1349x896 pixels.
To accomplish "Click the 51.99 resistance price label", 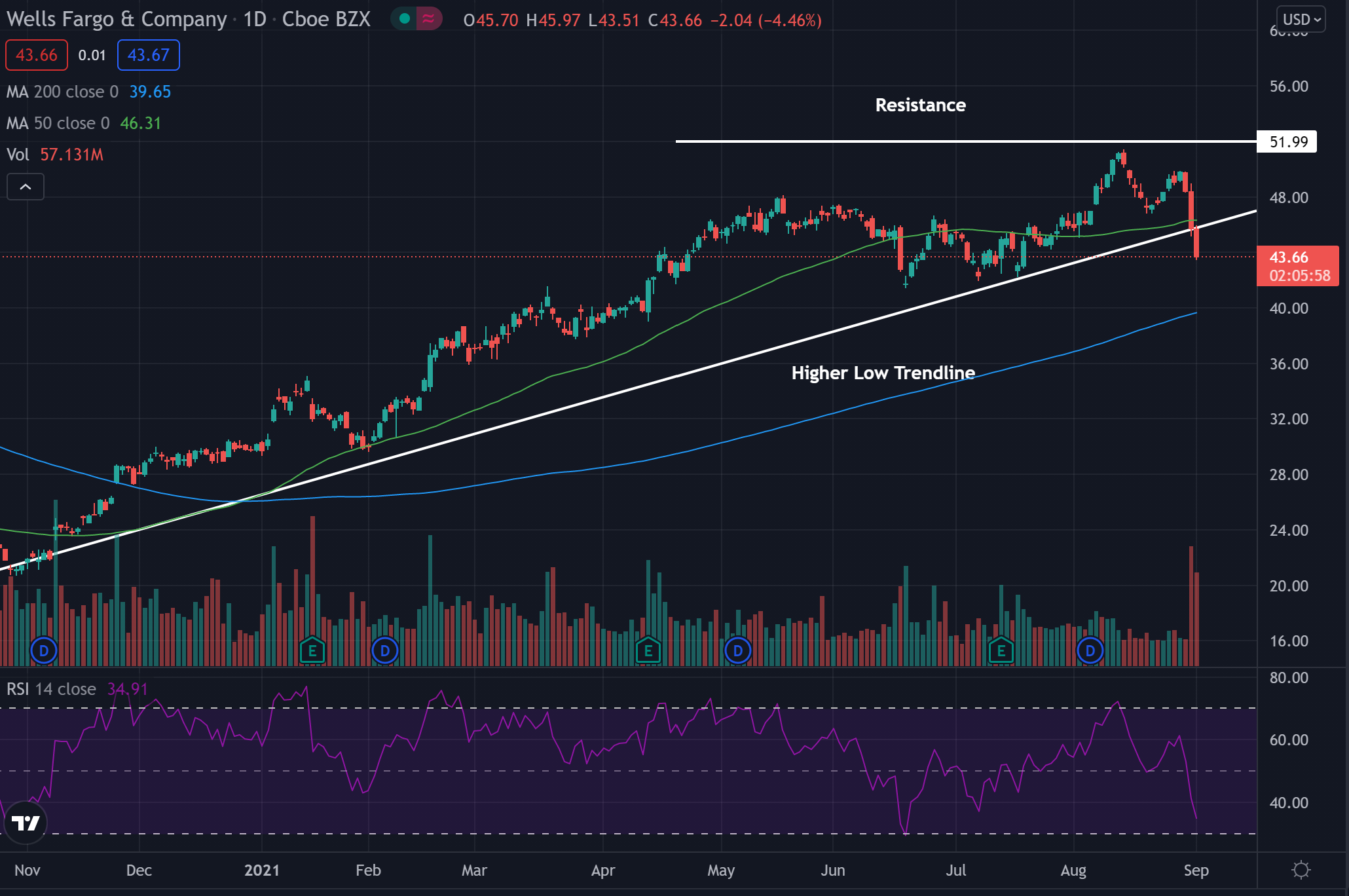I will tap(1287, 142).
